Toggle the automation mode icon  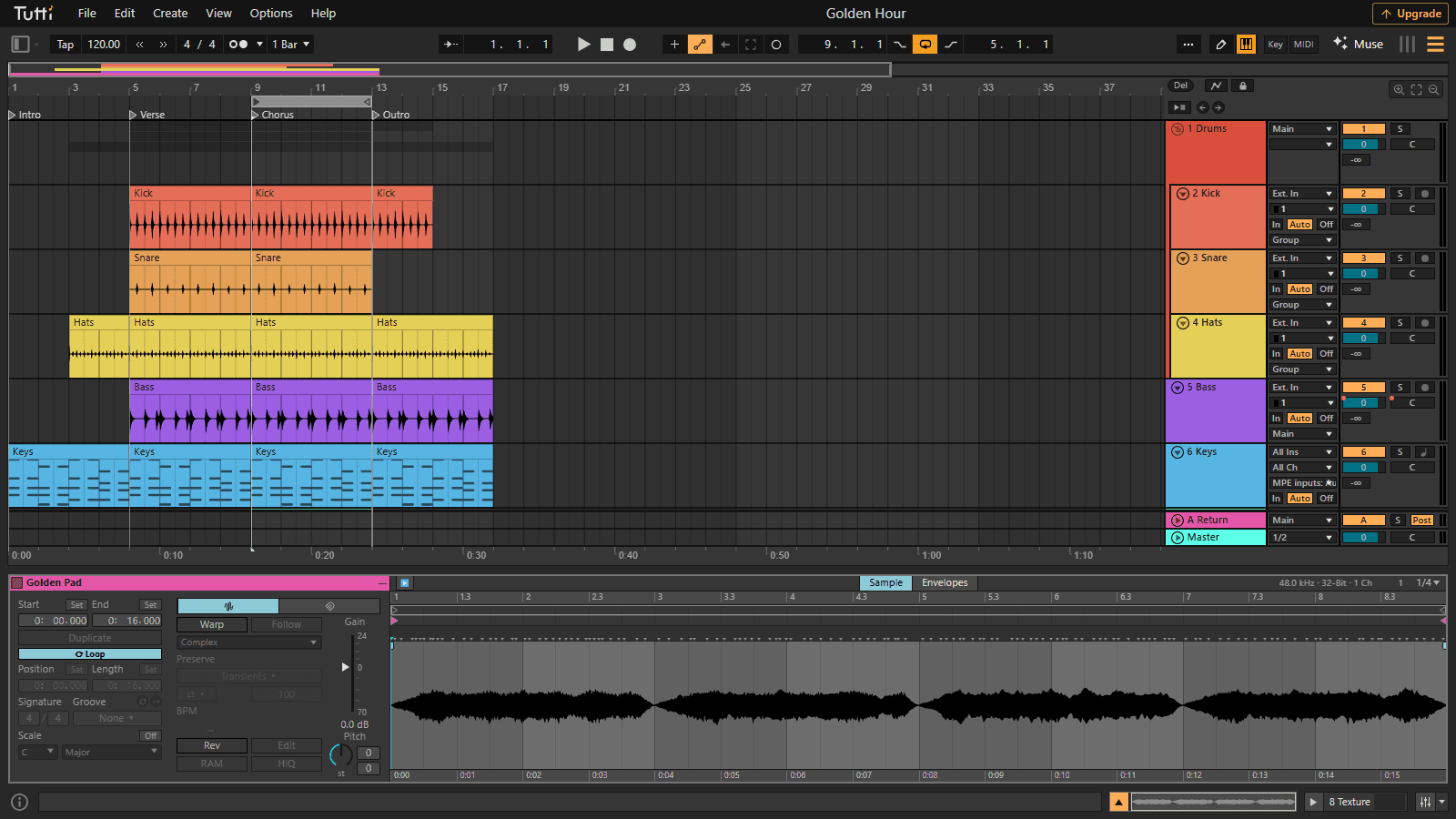[1217, 86]
